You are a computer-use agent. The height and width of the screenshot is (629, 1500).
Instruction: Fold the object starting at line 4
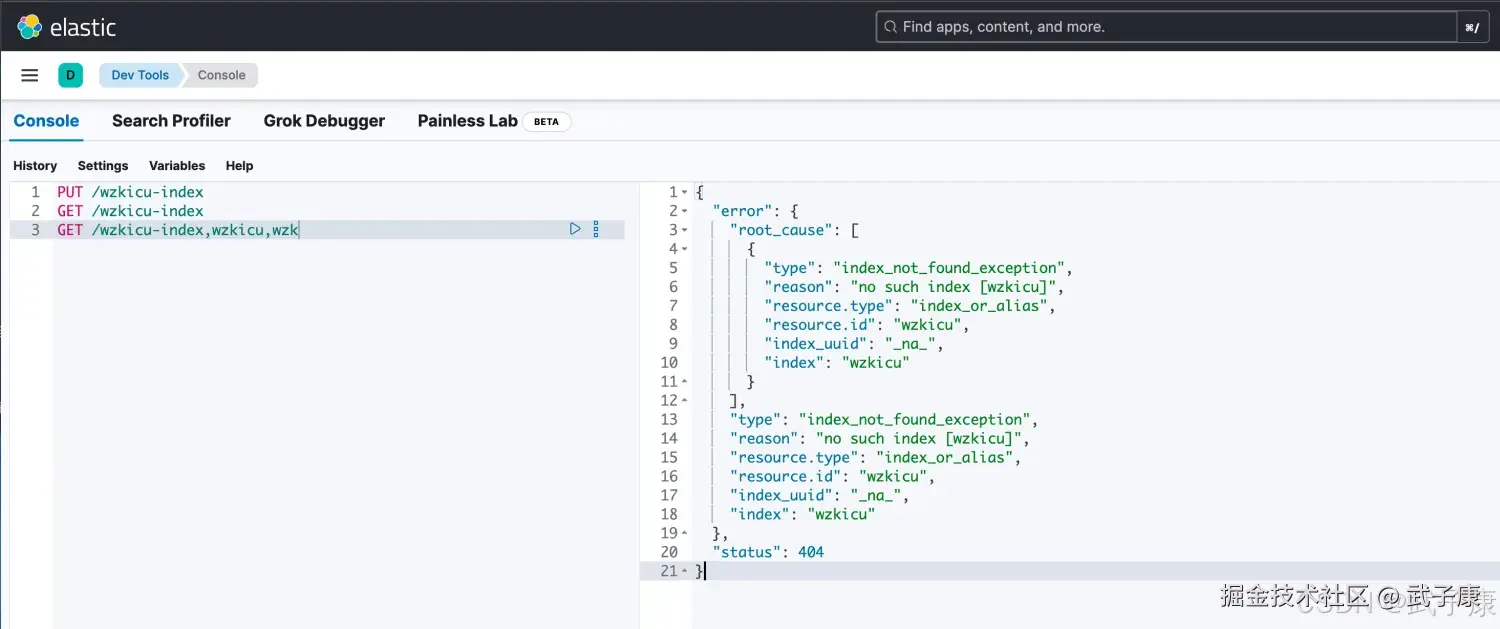pos(685,249)
